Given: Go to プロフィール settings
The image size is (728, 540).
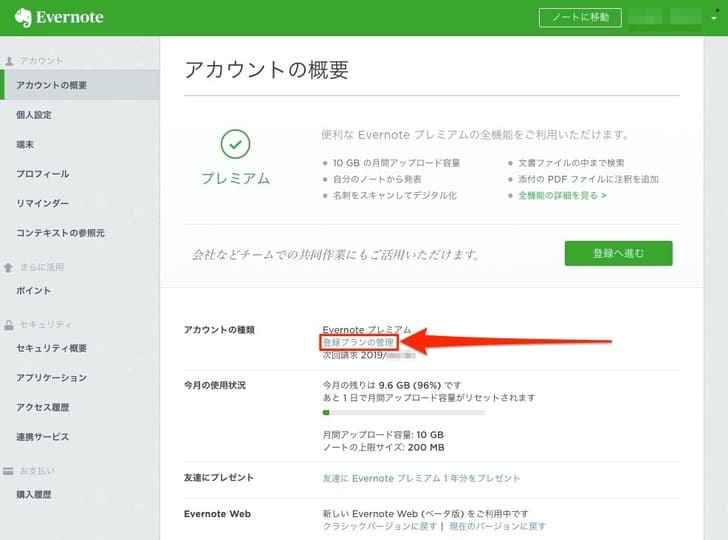Looking at the screenshot, I should tap(43, 174).
